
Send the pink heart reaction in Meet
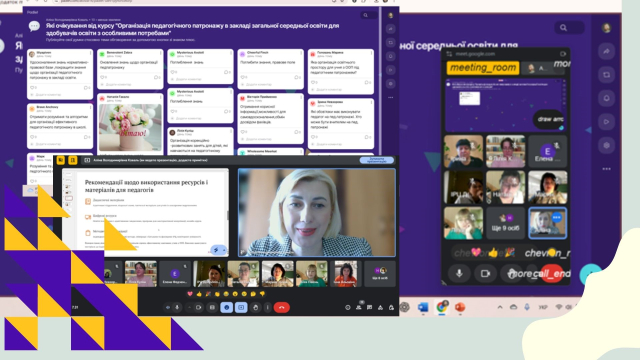click(190, 294)
